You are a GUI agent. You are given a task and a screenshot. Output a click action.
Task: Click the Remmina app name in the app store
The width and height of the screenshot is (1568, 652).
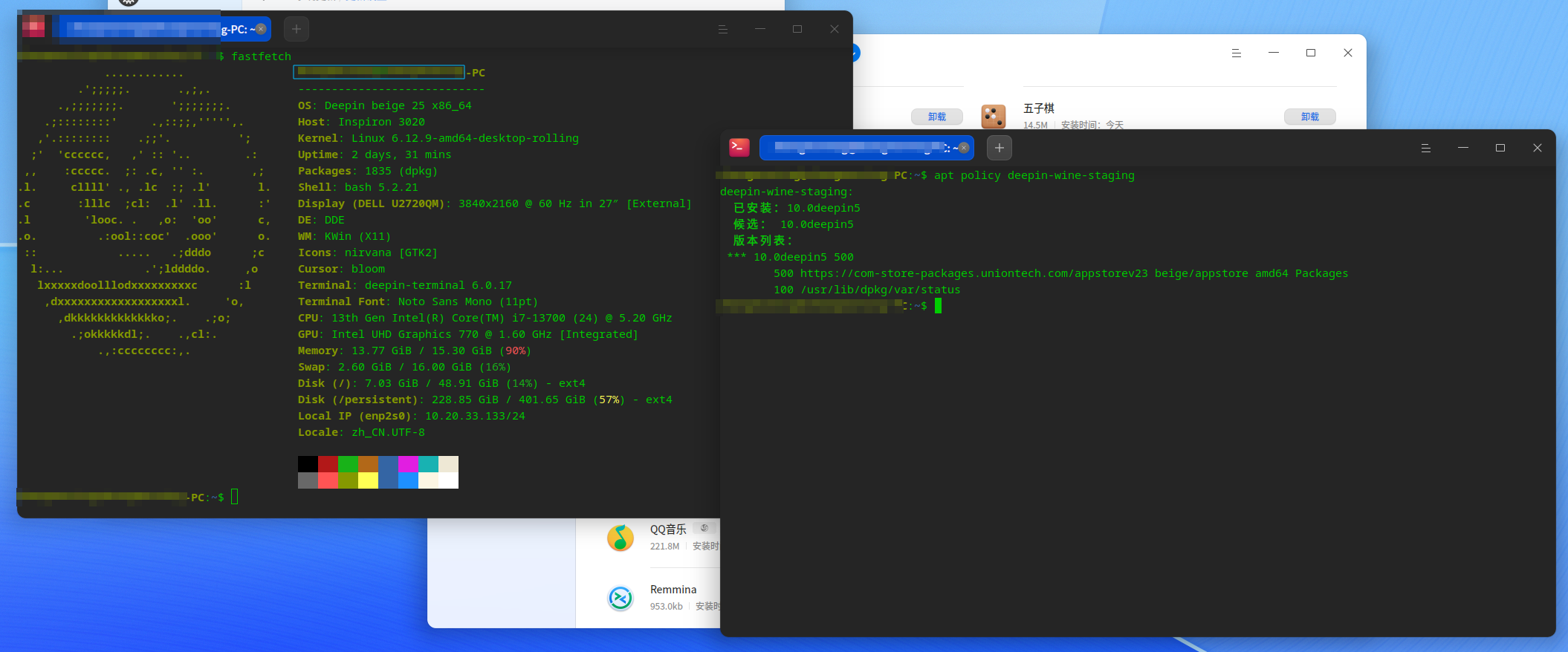673,590
